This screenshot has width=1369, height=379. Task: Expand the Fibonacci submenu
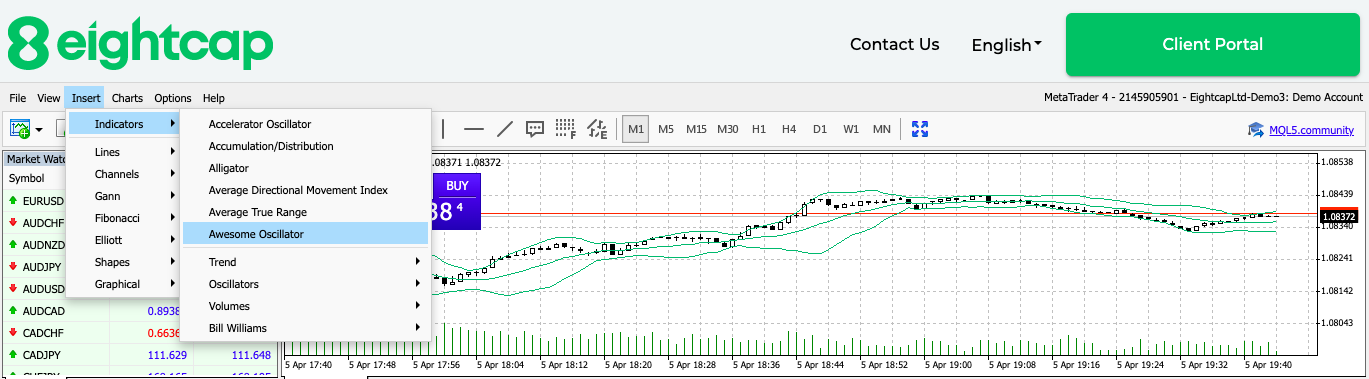point(124,218)
